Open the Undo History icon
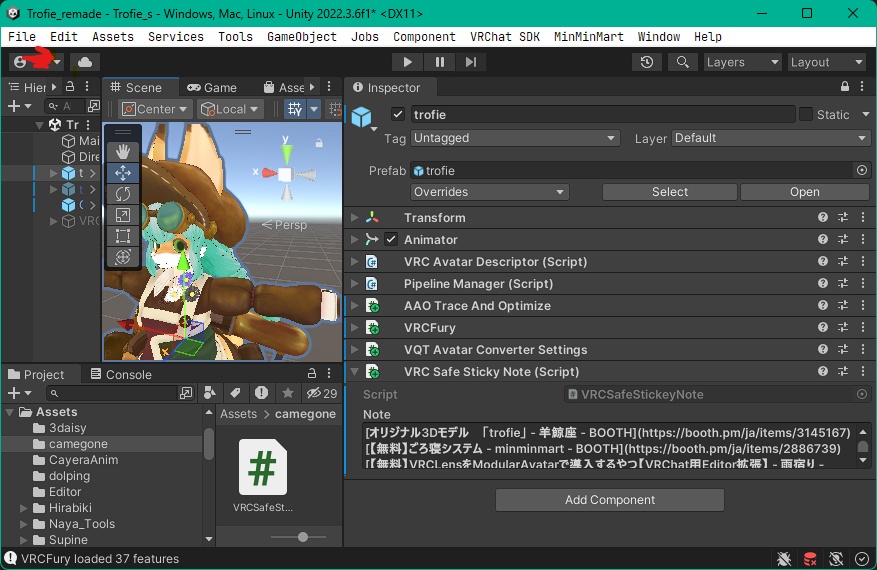 pyautogui.click(x=647, y=62)
